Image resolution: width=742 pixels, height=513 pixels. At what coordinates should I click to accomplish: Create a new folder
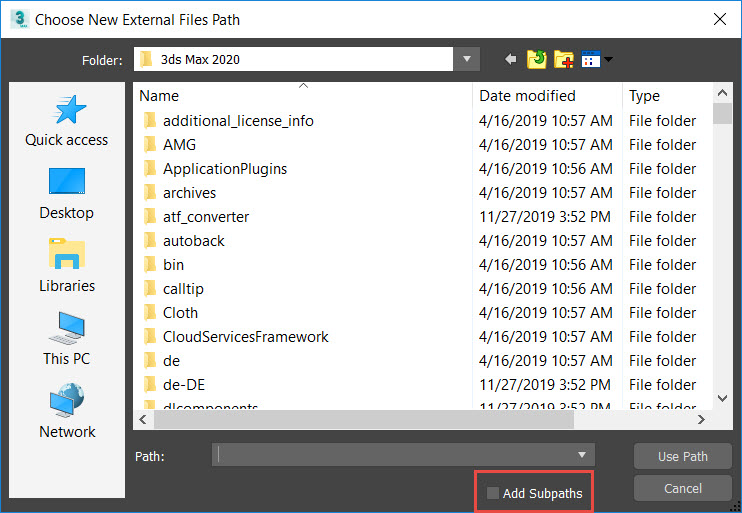click(564, 60)
